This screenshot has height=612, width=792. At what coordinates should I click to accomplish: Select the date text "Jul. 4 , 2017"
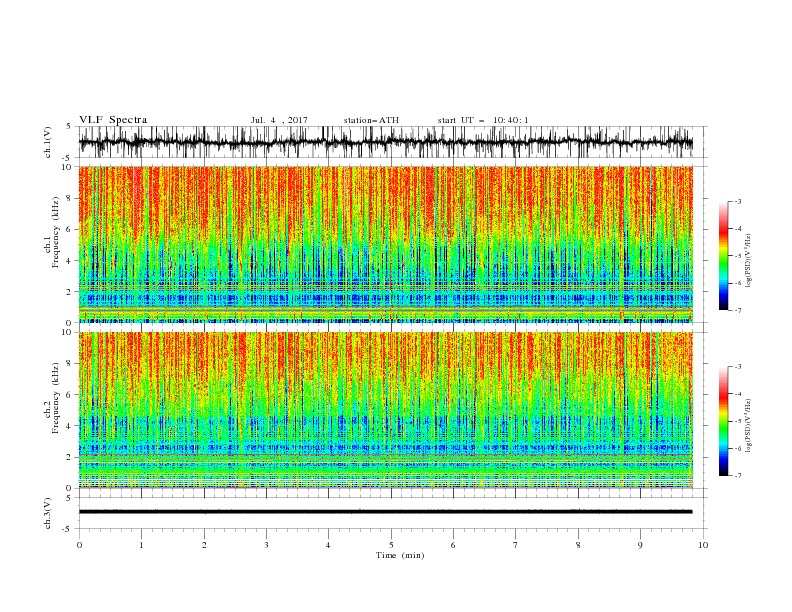pos(279,120)
